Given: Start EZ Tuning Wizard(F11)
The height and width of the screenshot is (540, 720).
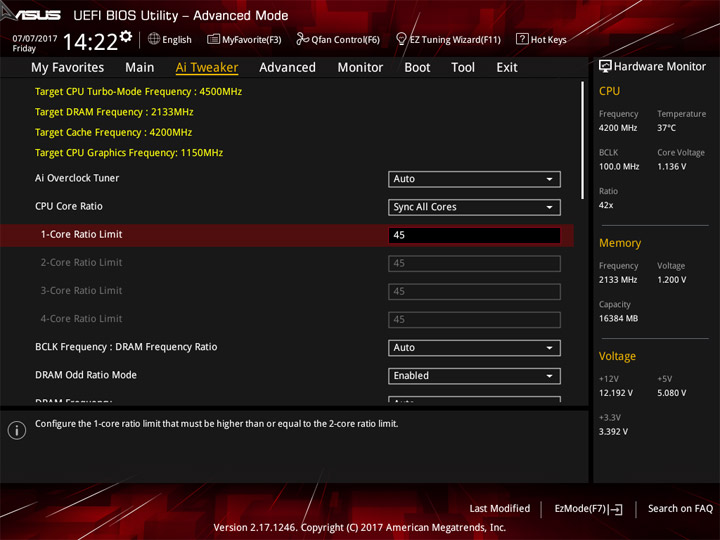Looking at the screenshot, I should click(x=455, y=39).
